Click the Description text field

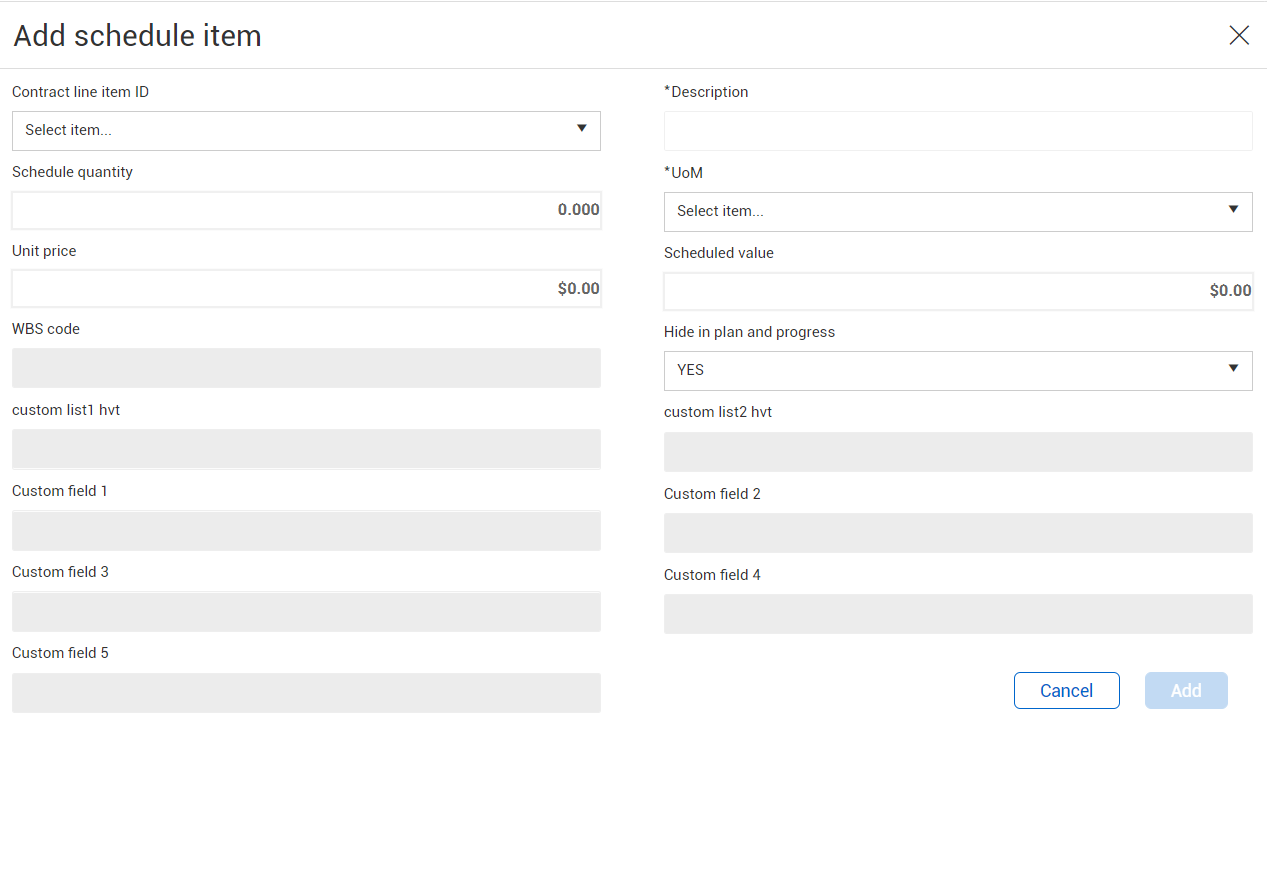click(958, 131)
